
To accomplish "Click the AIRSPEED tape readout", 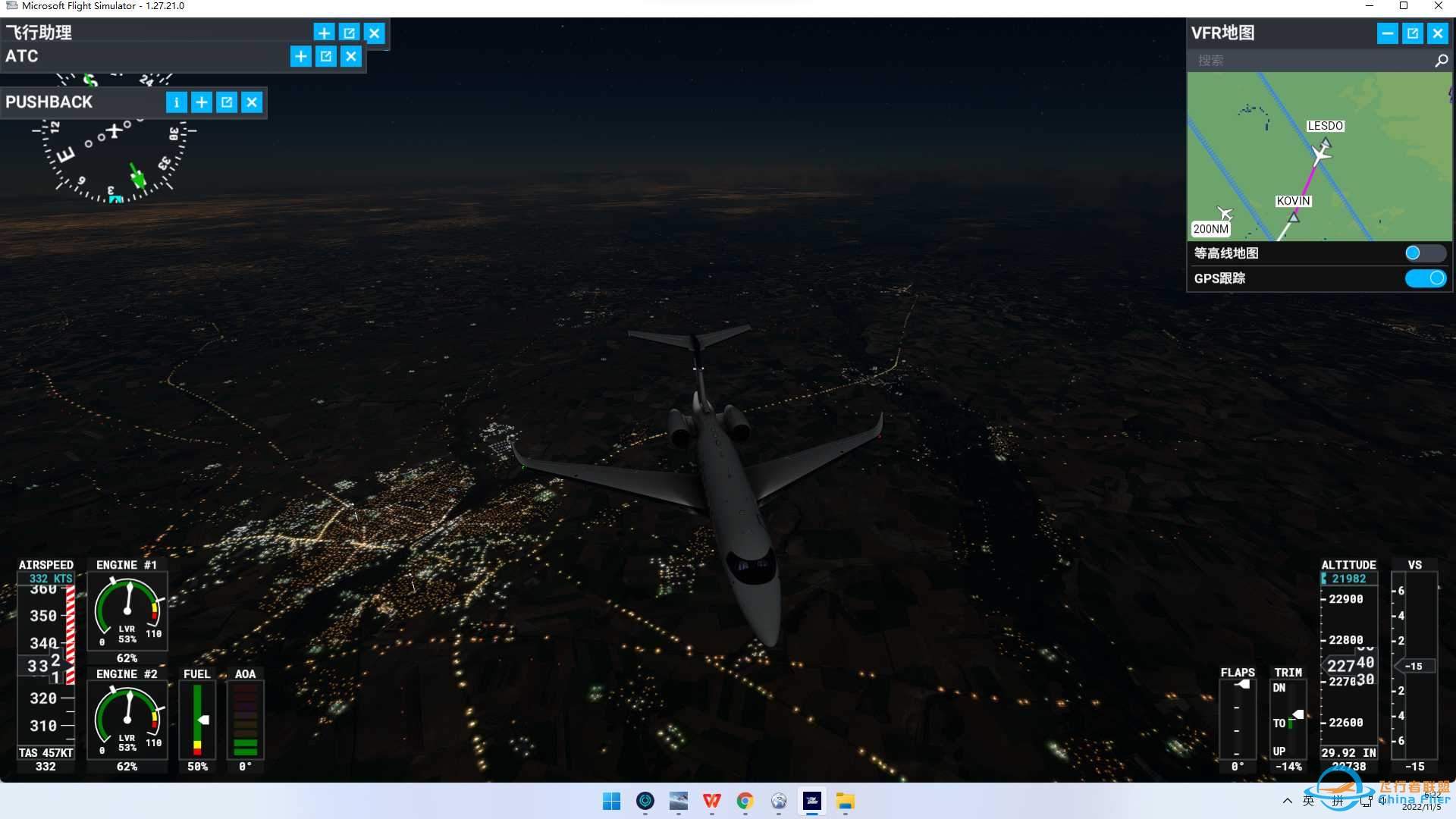I will (x=46, y=665).
